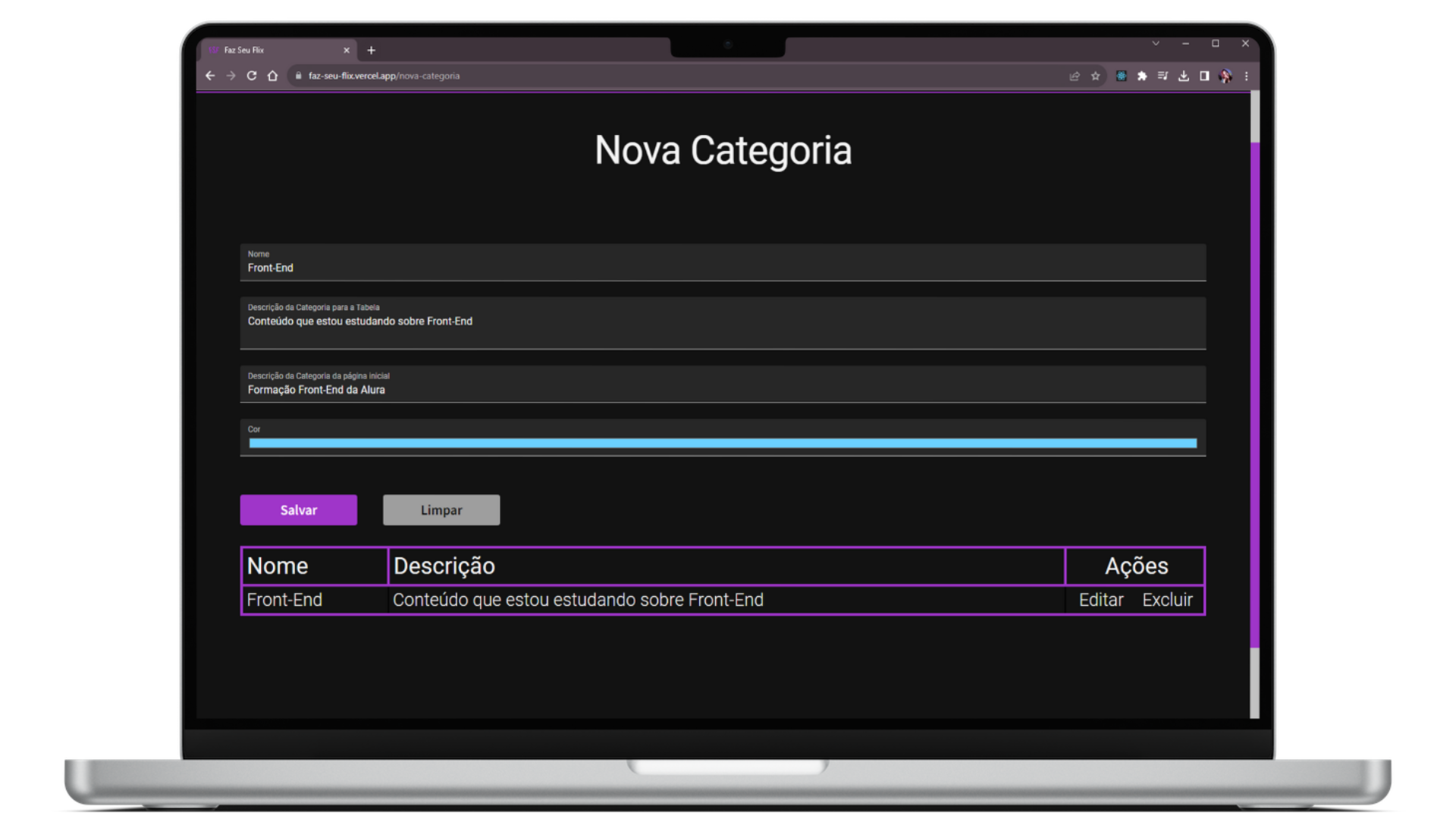The width and height of the screenshot is (1456, 819).
Task: Click the Descrição column header
Action: click(726, 566)
